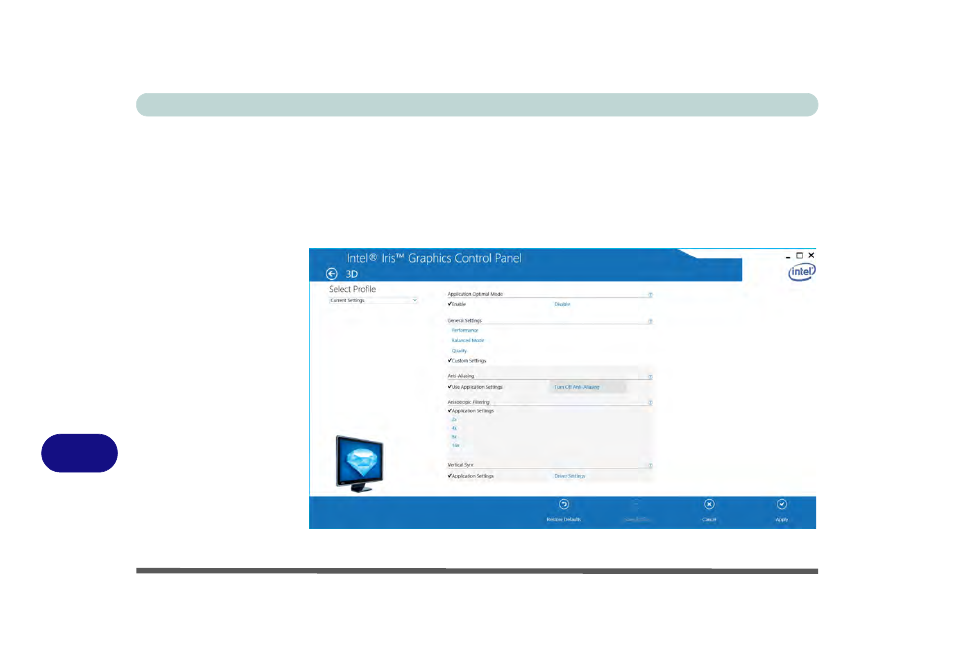Click the Application Optimal Mode heading
This screenshot has width=954, height=672.
[x=475, y=294]
